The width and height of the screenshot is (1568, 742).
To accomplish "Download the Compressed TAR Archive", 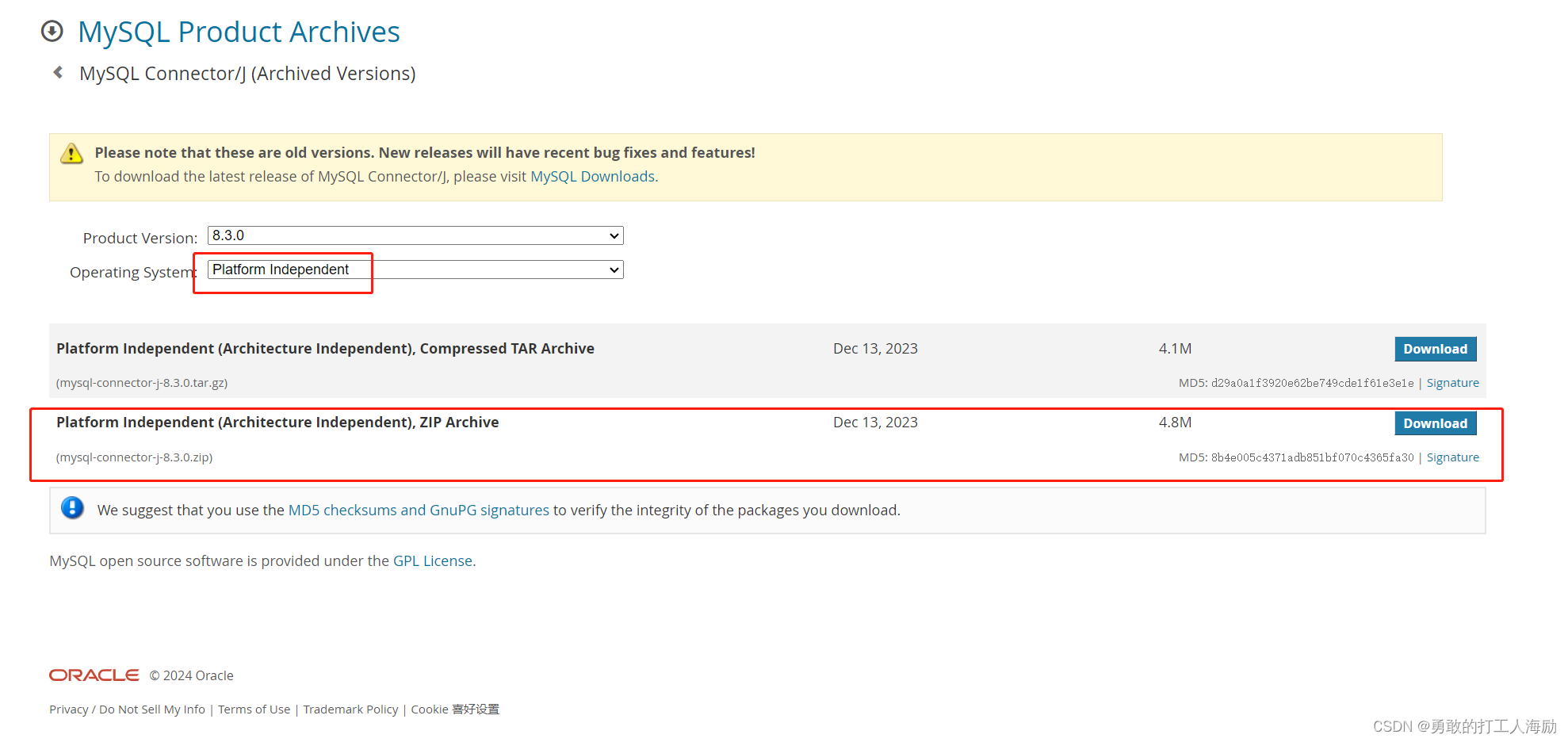I will pos(1435,349).
